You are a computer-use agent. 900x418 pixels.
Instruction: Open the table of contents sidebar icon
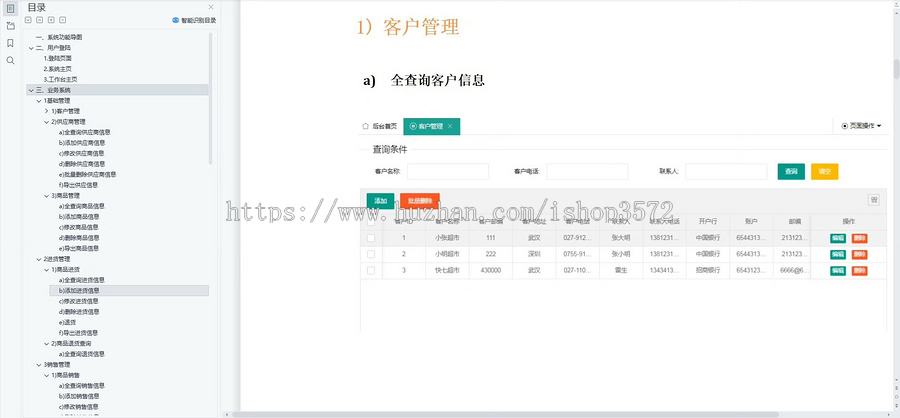[x=10, y=8]
